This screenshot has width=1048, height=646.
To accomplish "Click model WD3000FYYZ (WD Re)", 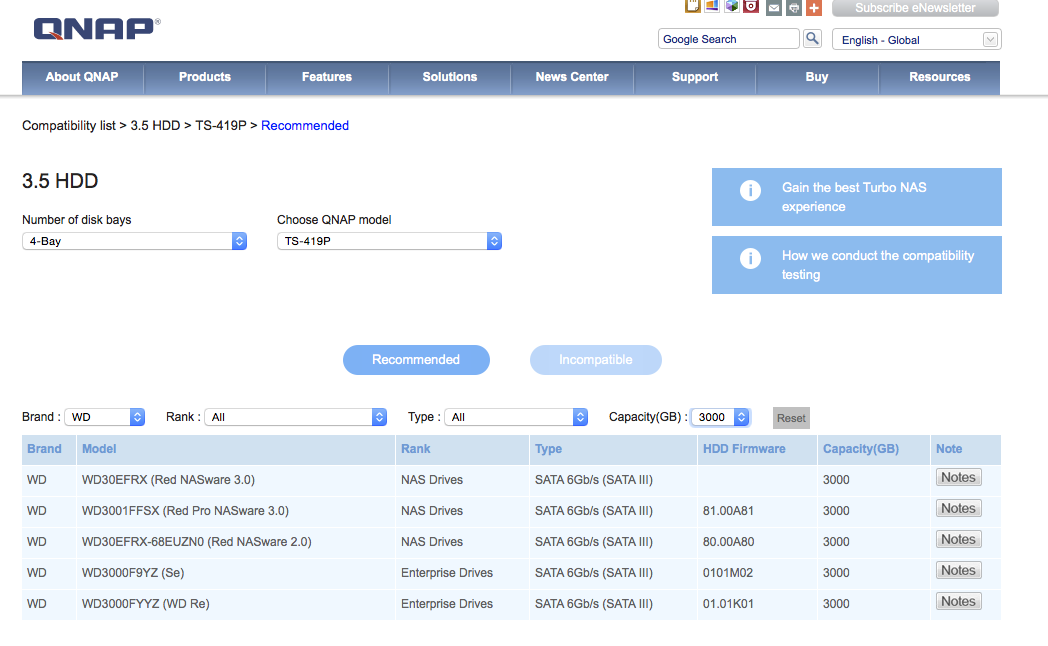I will [x=146, y=604].
